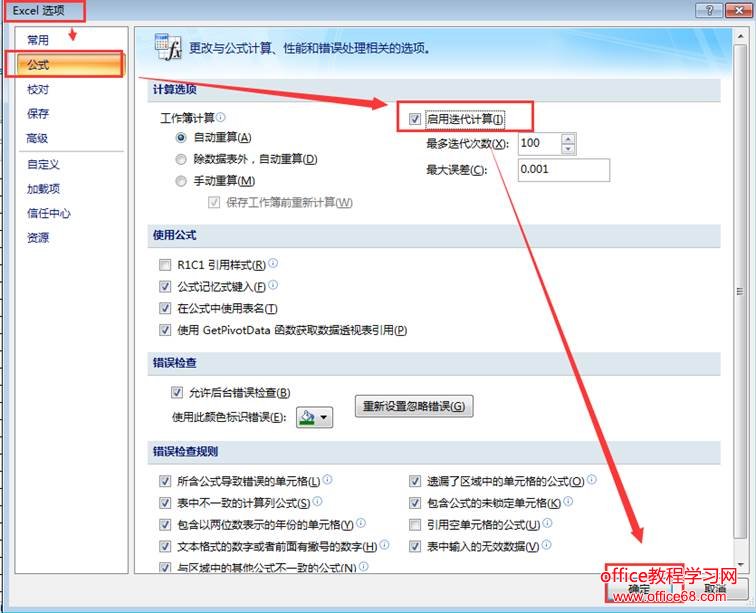Click info icon beside 遗漏了区域中的单元格的公式
The width and height of the screenshot is (756, 613).
point(592,479)
